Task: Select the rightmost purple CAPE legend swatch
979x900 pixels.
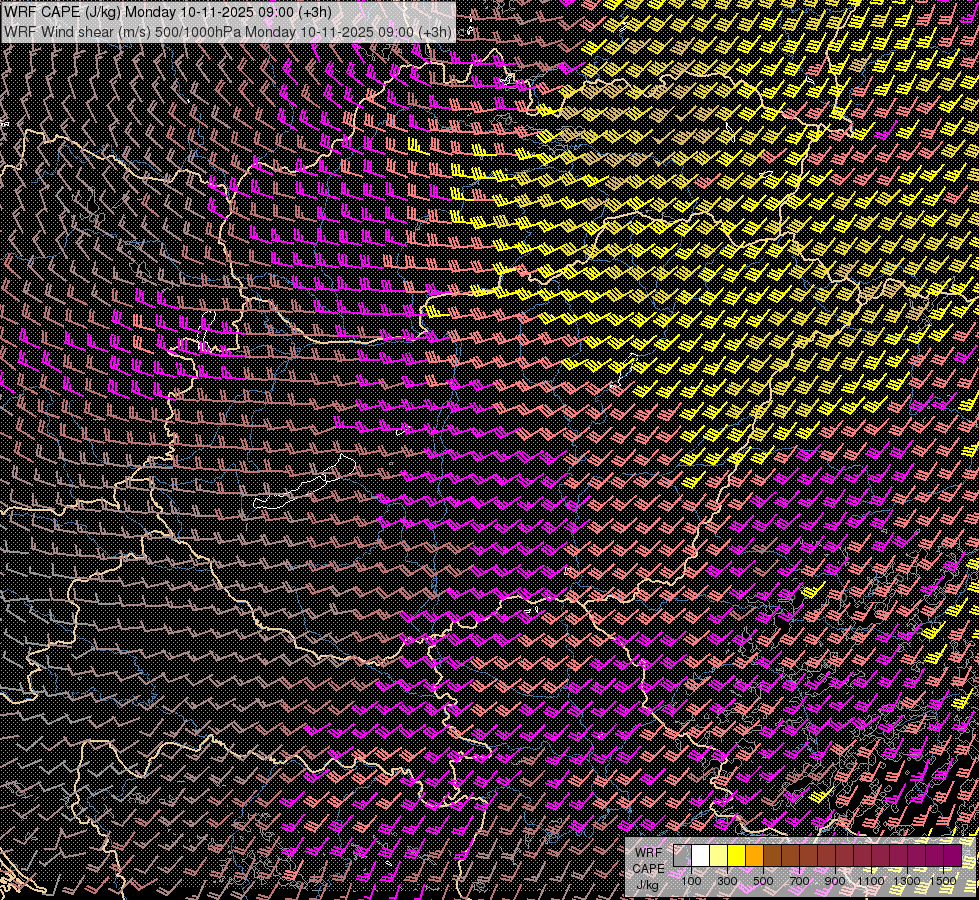Action: click(x=952, y=855)
